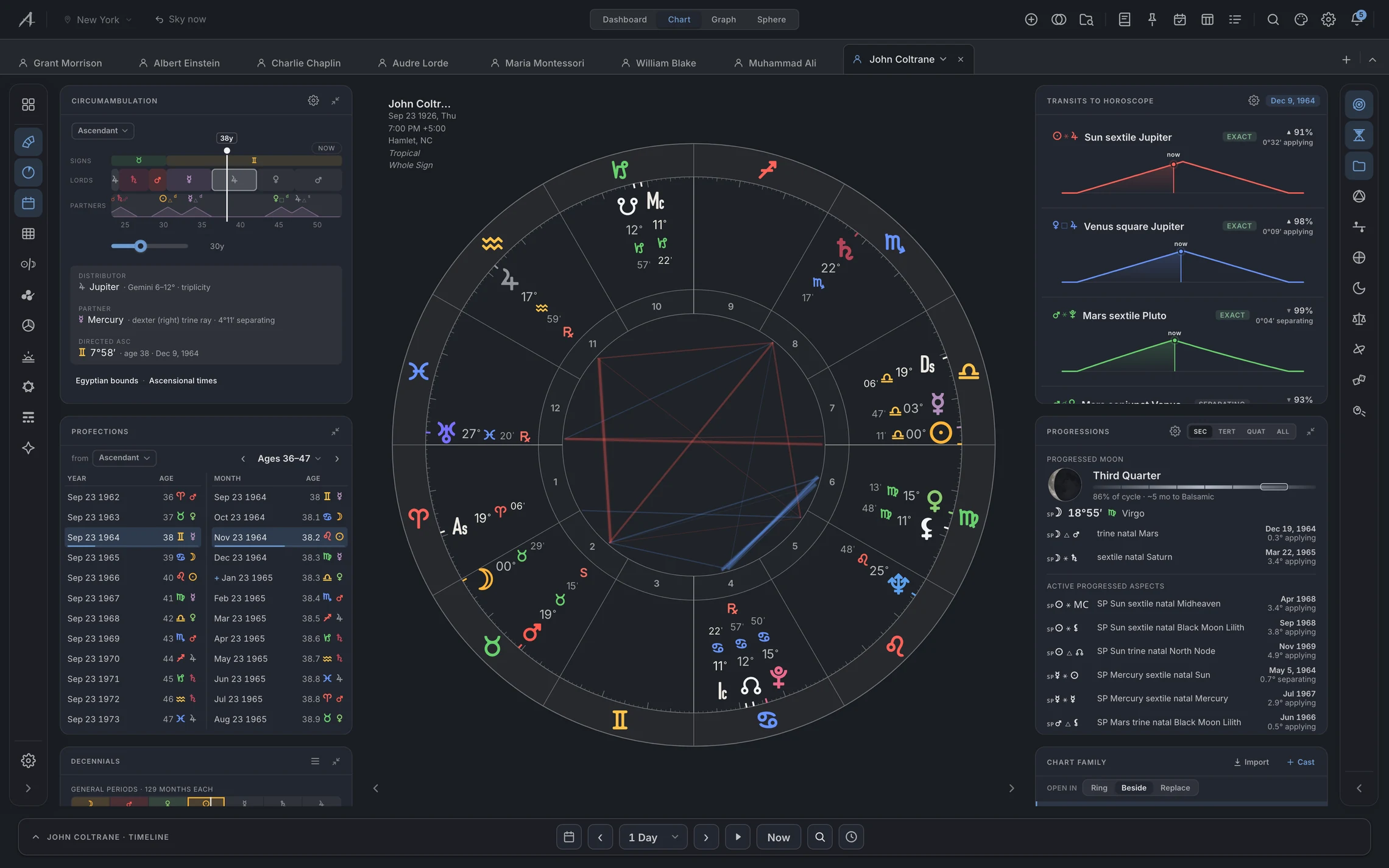Image resolution: width=1389 pixels, height=868 pixels.
Task: Open the calendar check icon in top toolbar
Action: coord(1179,19)
